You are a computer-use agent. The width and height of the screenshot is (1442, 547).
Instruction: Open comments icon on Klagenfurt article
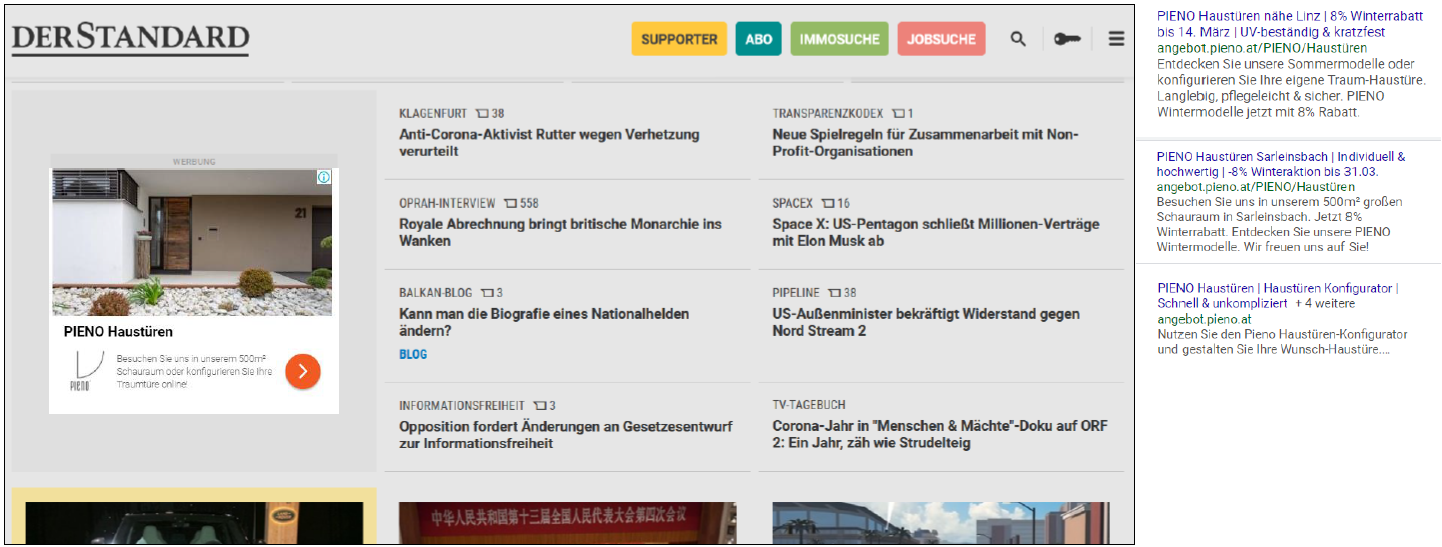click(482, 114)
